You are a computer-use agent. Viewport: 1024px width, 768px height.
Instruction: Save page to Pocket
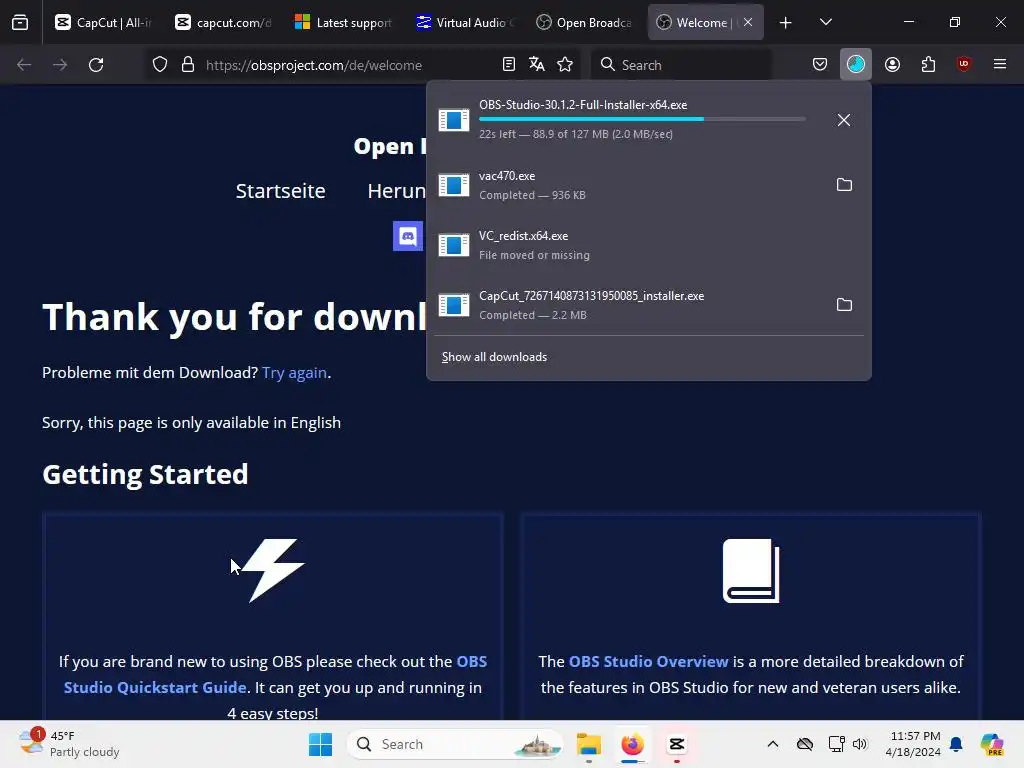click(820, 64)
